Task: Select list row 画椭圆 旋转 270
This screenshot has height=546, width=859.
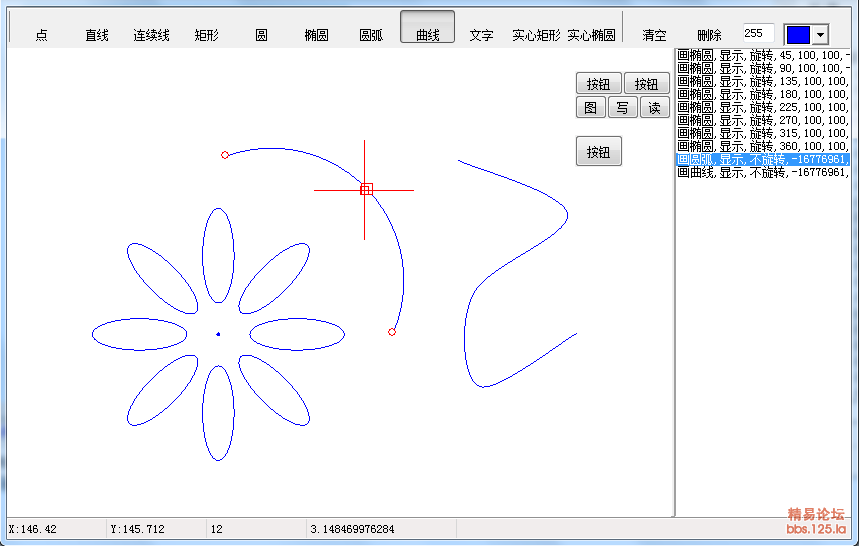Action: [x=763, y=120]
